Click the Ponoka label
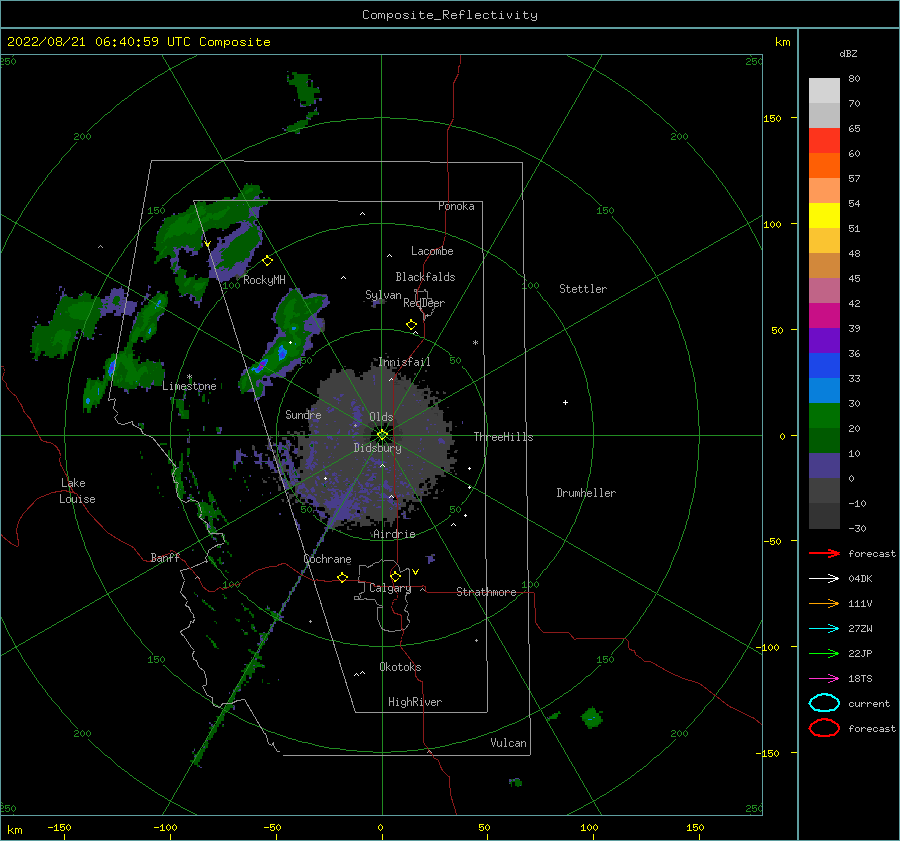Viewport: 900px width, 841px height. [x=456, y=206]
